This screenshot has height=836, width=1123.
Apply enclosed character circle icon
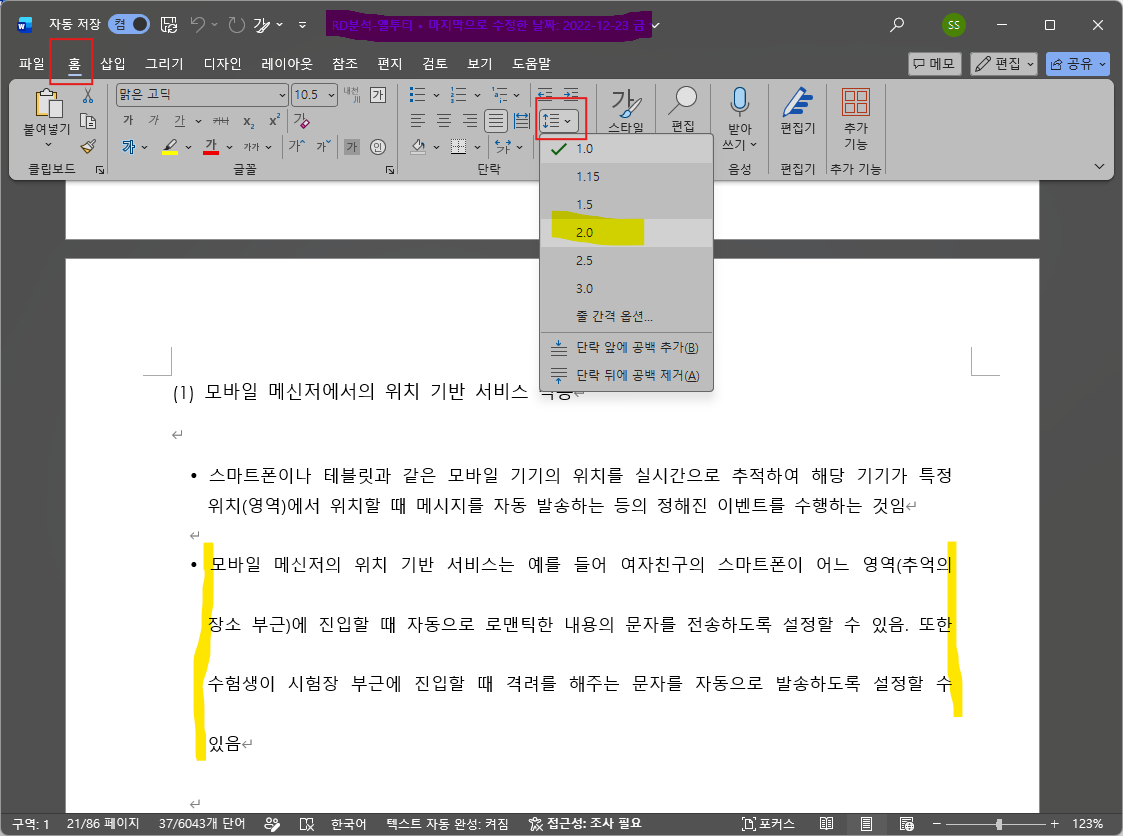coord(377,147)
